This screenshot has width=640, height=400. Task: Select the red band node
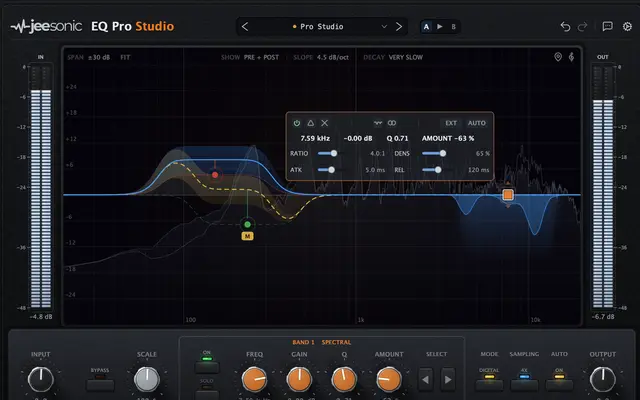click(215, 175)
